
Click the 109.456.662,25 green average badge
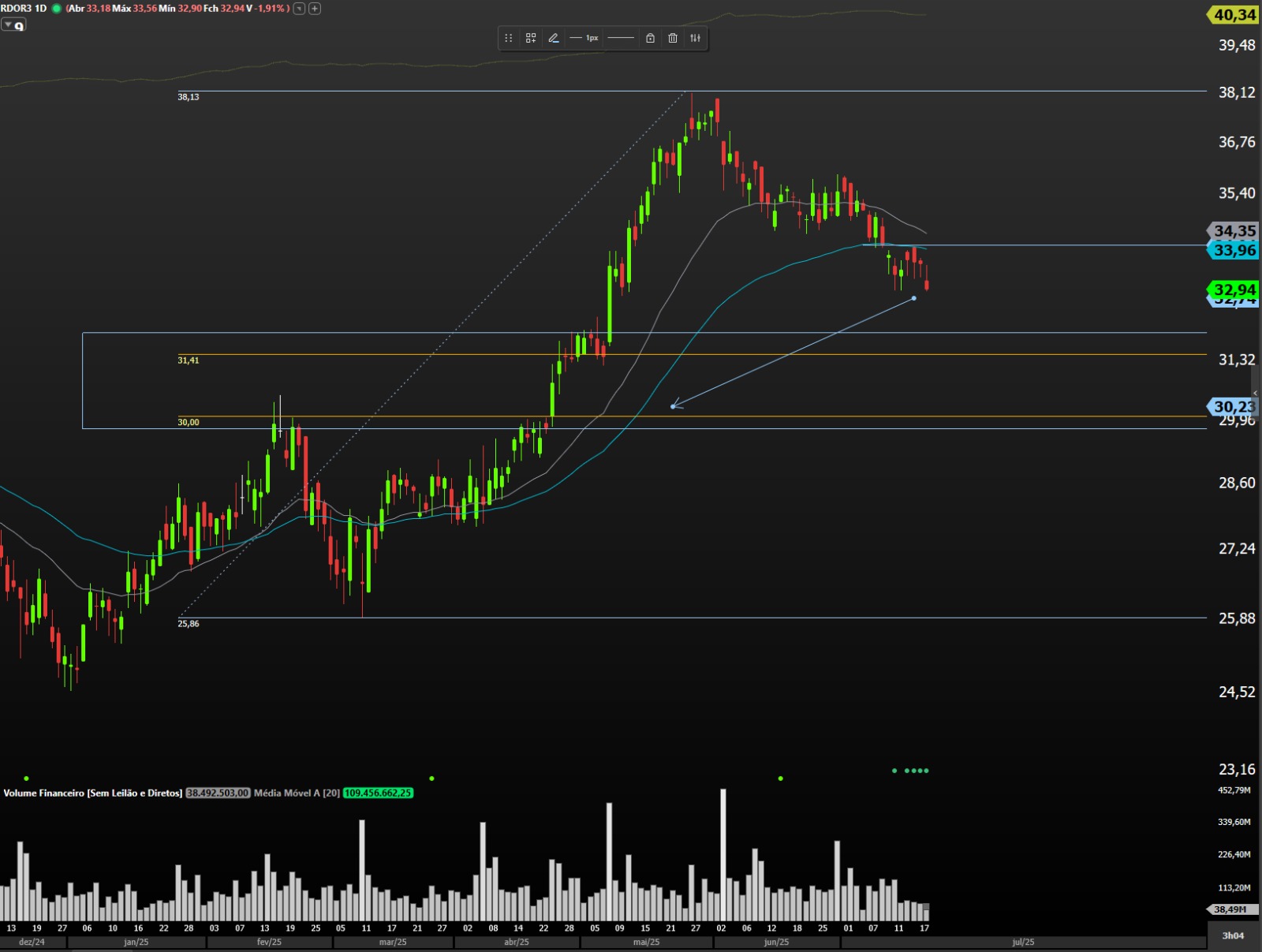tap(379, 793)
